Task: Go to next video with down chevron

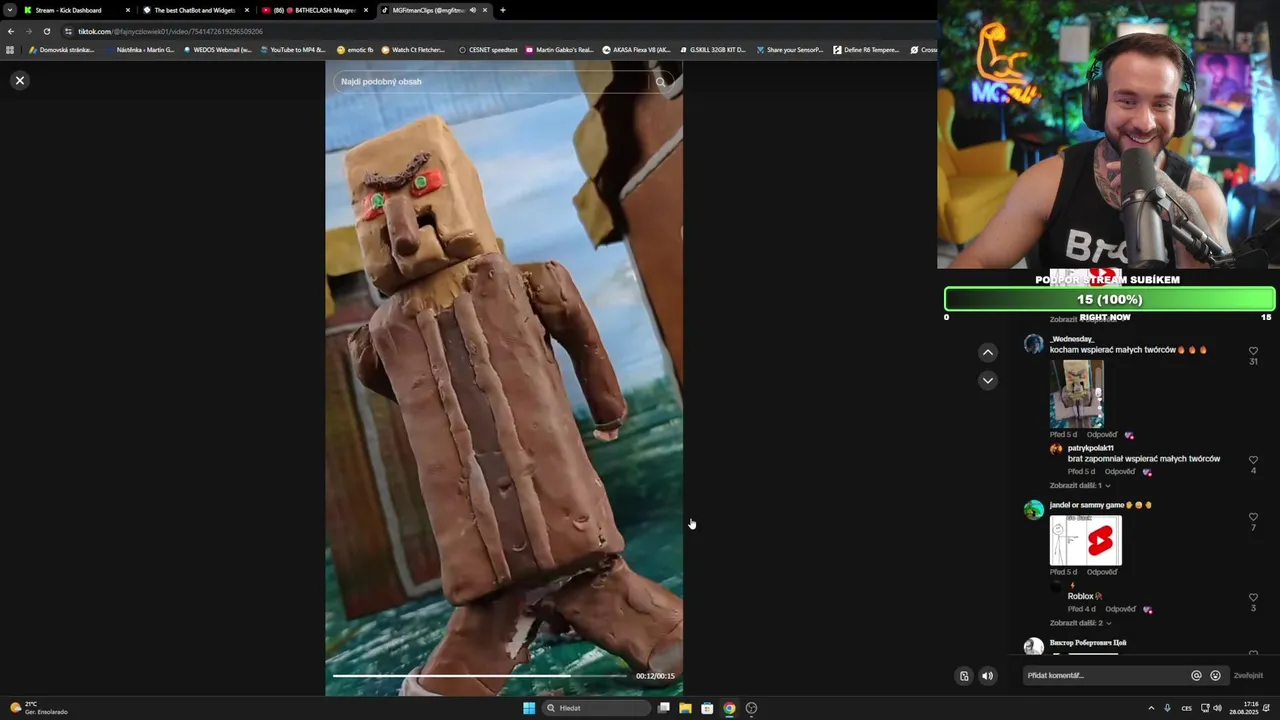Action: (x=987, y=380)
